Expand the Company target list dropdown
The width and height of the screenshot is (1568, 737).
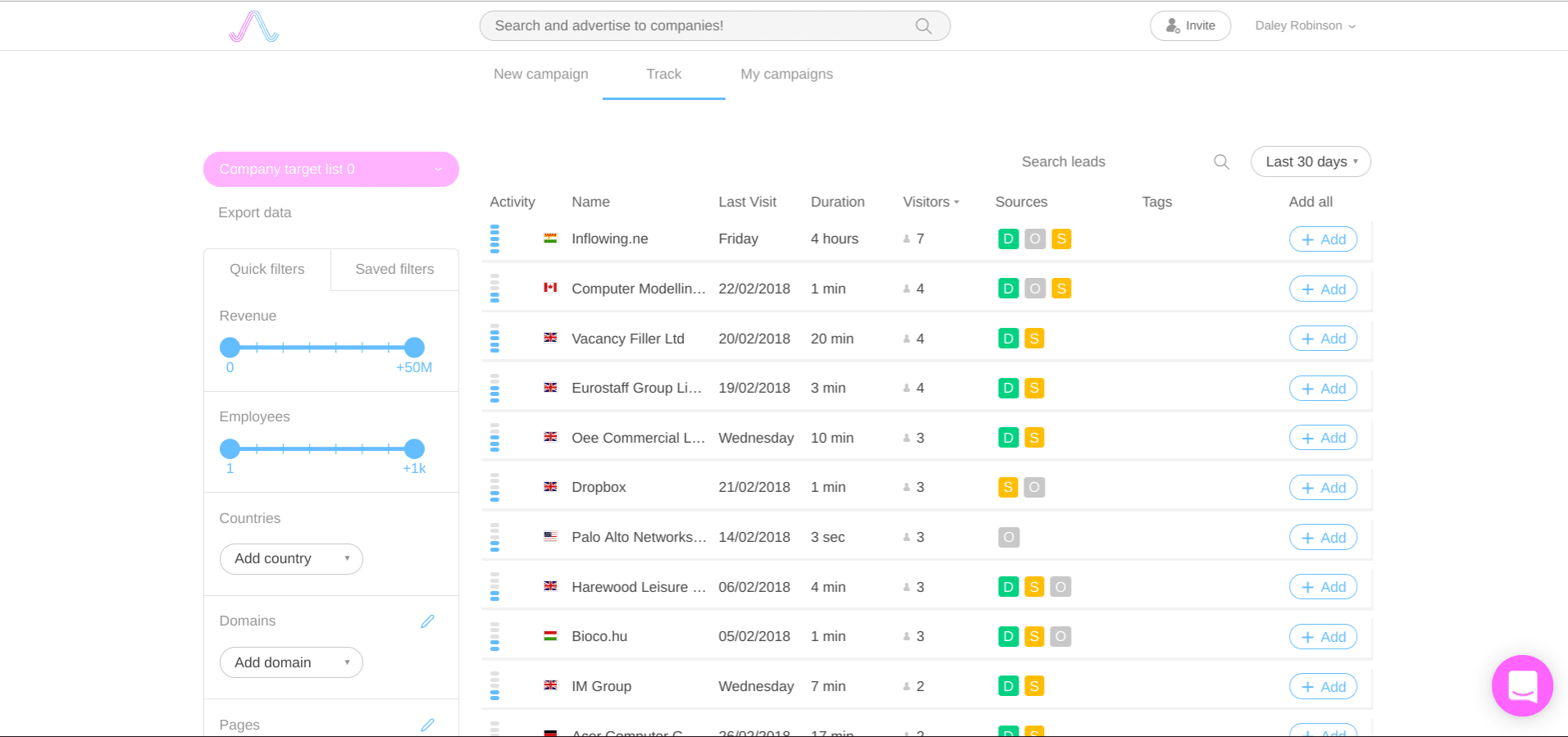click(330, 170)
